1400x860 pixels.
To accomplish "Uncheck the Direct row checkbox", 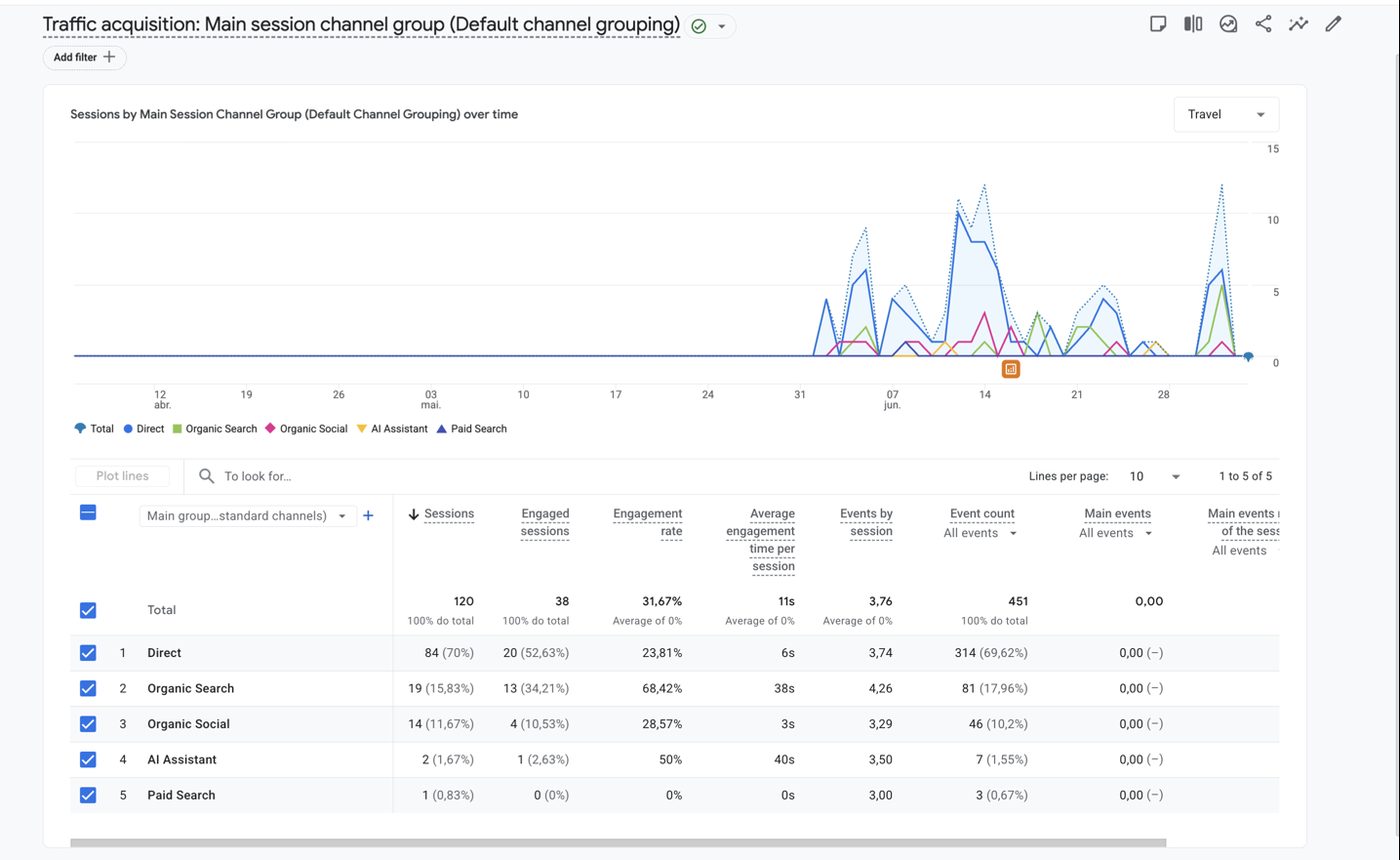I will [88, 653].
